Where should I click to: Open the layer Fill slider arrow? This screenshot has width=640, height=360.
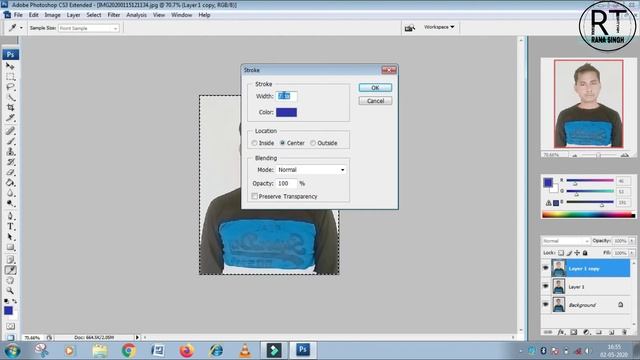(631, 253)
